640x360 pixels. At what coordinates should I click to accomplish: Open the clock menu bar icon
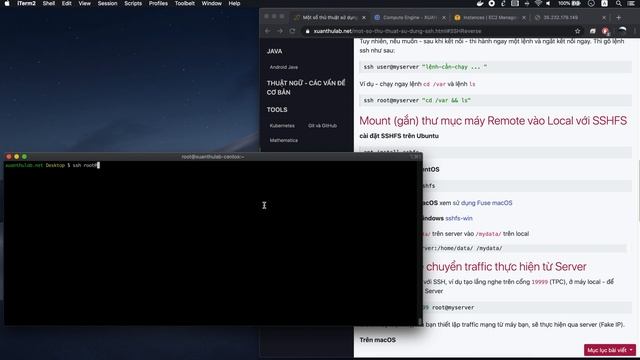pyautogui.click(x=591, y=4)
